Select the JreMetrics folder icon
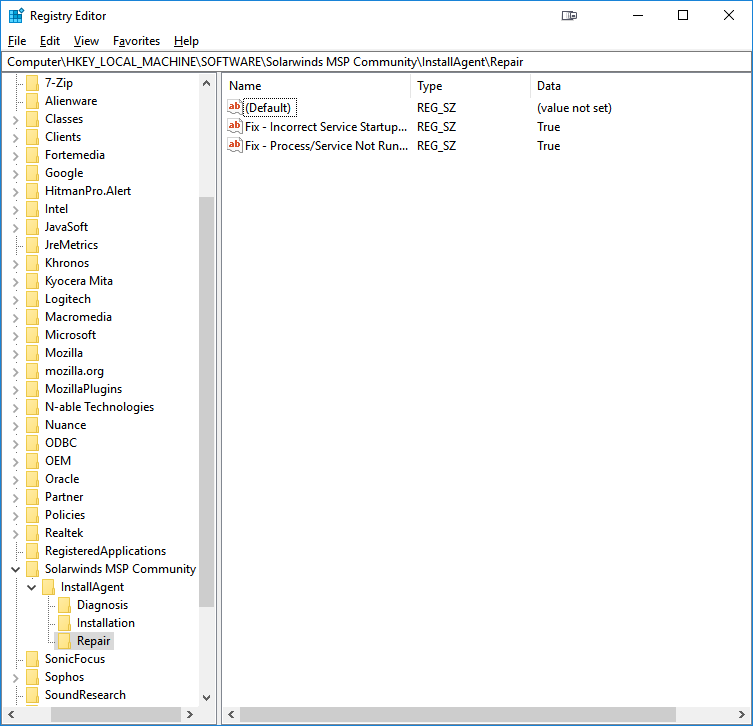Viewport: 753px width, 726px height. 32,245
